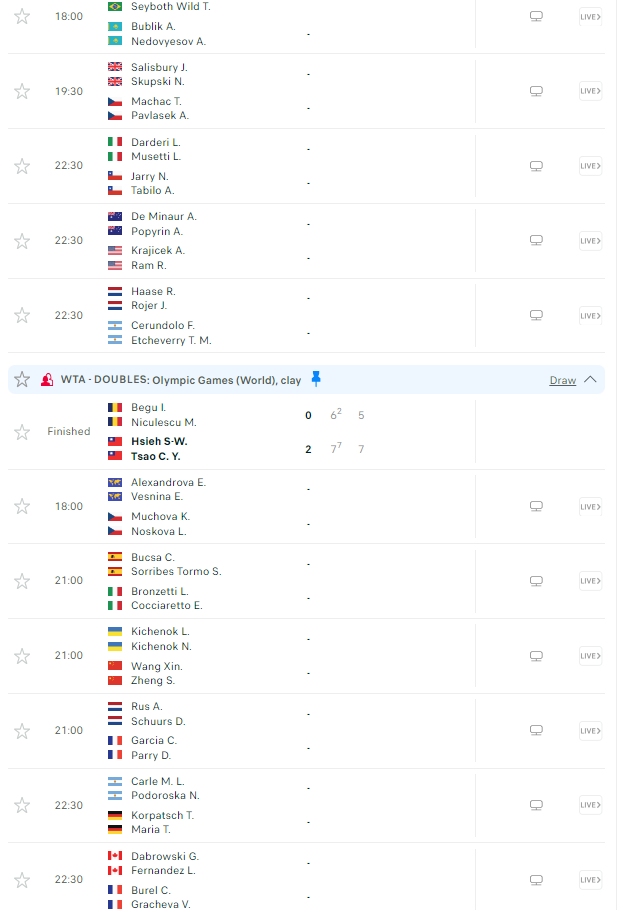Show TV channels for Rus/Schuurs match

coord(536,730)
